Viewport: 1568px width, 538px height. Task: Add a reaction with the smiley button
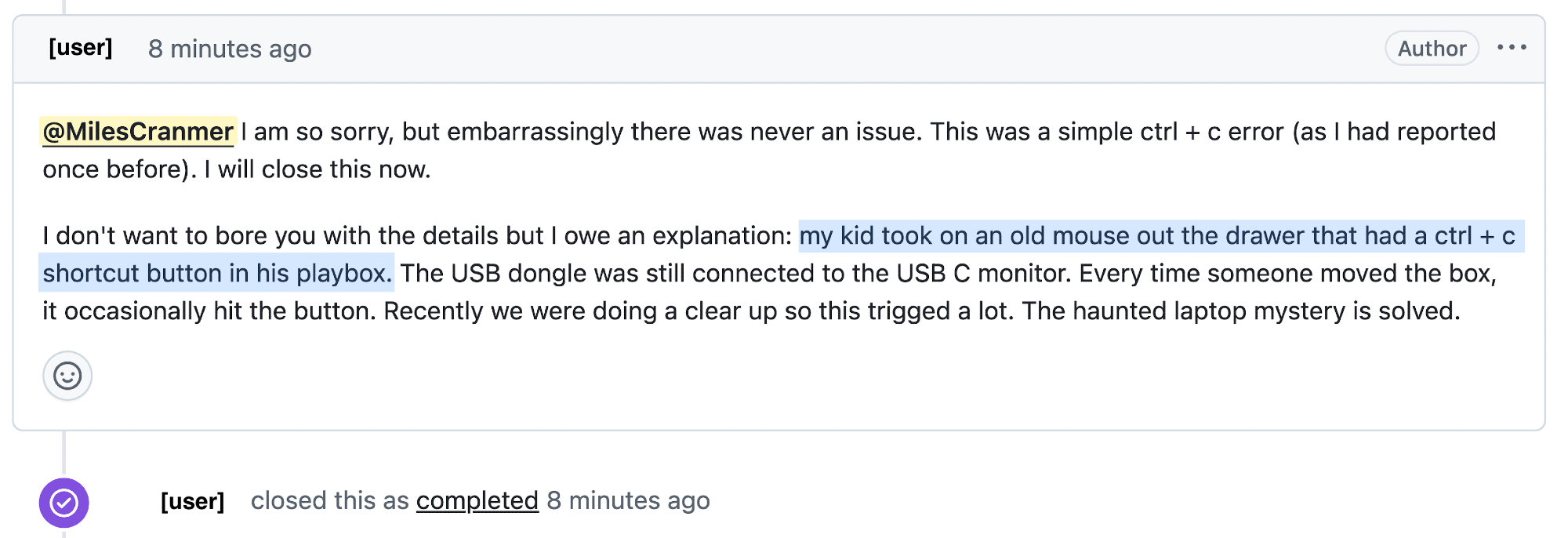point(67,376)
